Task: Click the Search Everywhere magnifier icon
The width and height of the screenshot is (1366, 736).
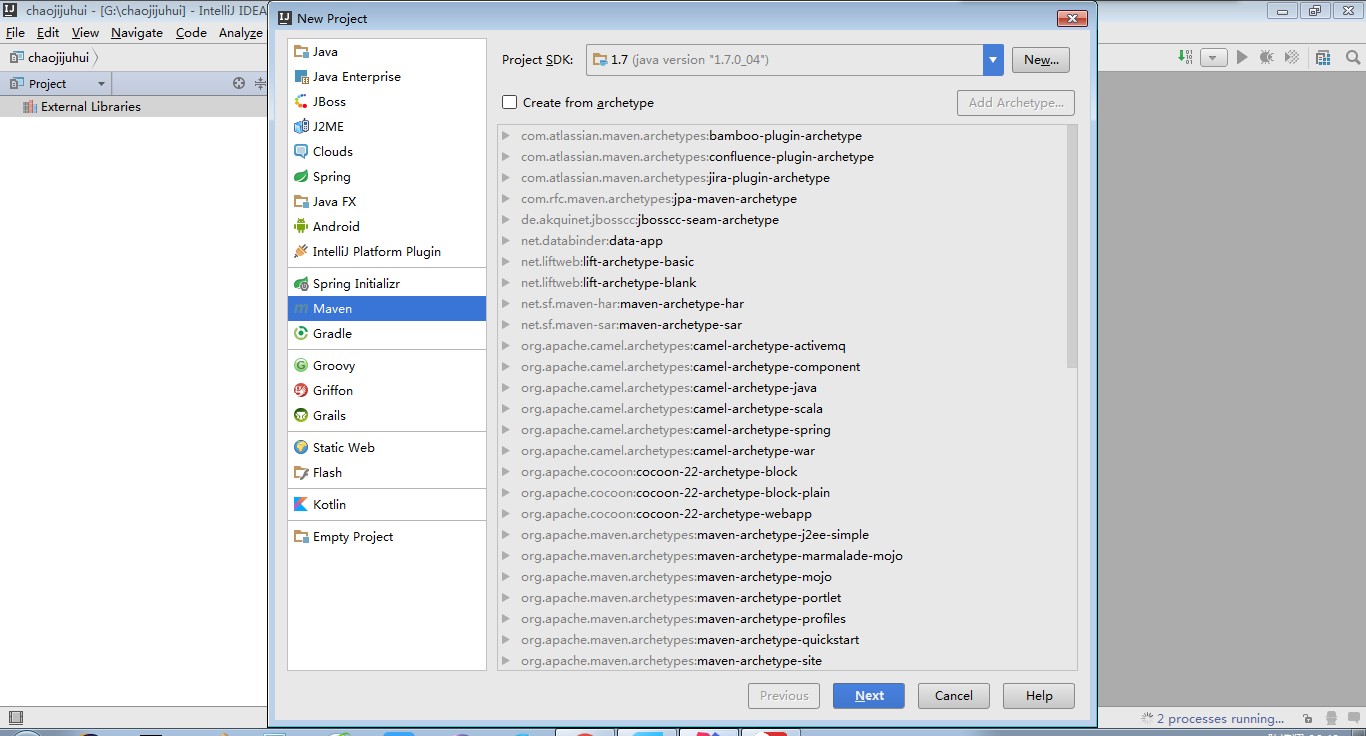Action: click(1353, 58)
